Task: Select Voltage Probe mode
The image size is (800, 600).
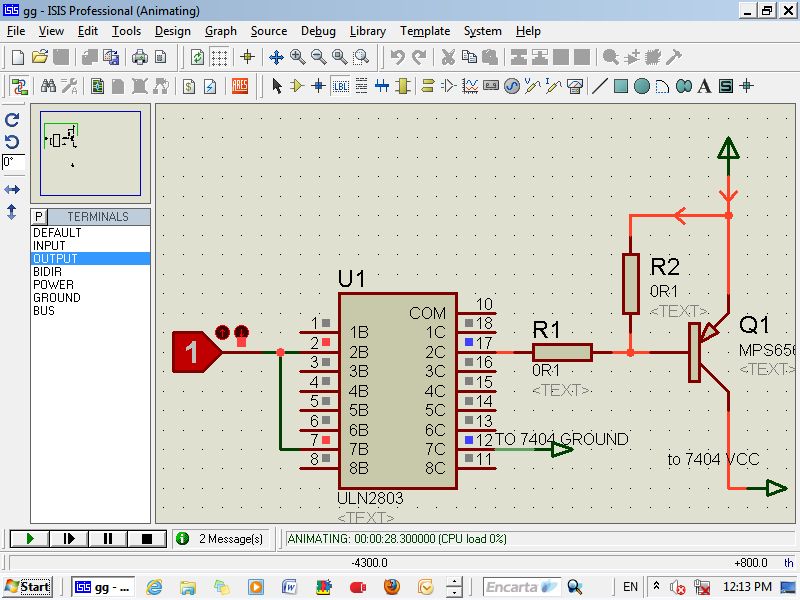Action: tap(532, 86)
